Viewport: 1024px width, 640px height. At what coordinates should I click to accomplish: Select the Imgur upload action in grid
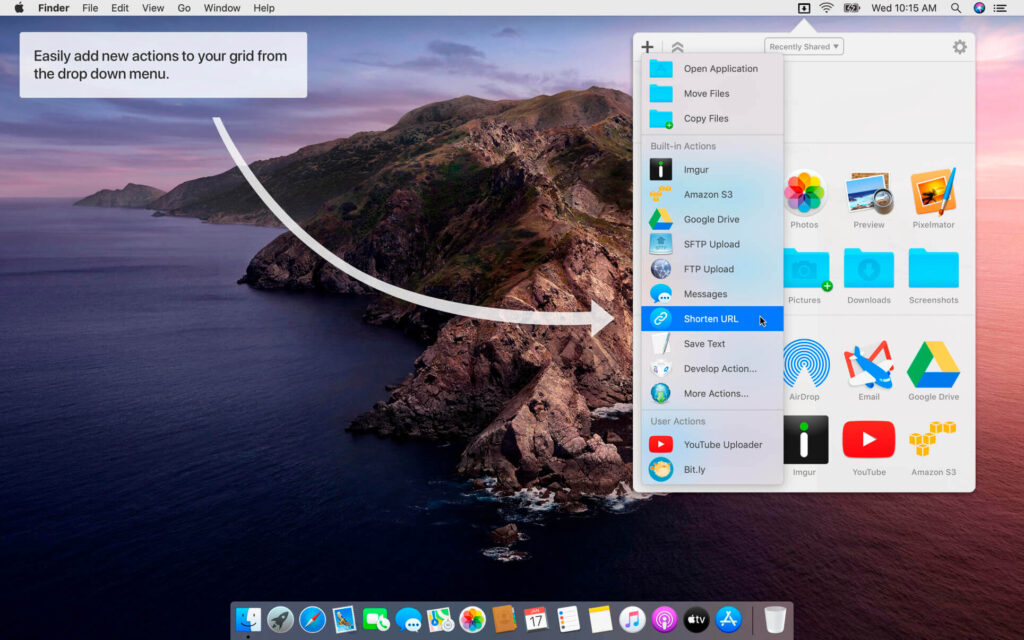tap(806, 440)
